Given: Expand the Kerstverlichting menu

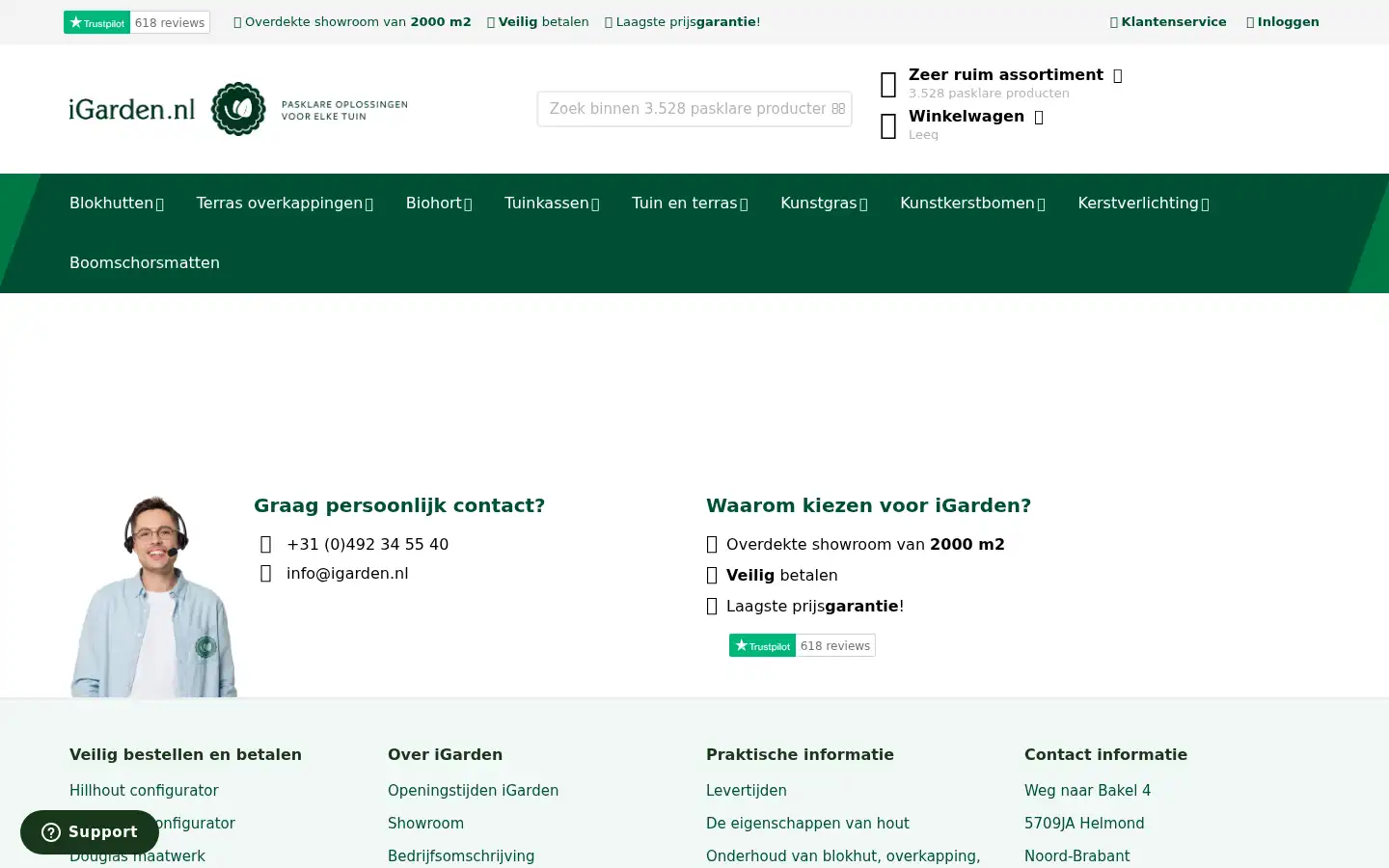Looking at the screenshot, I should click(1143, 203).
